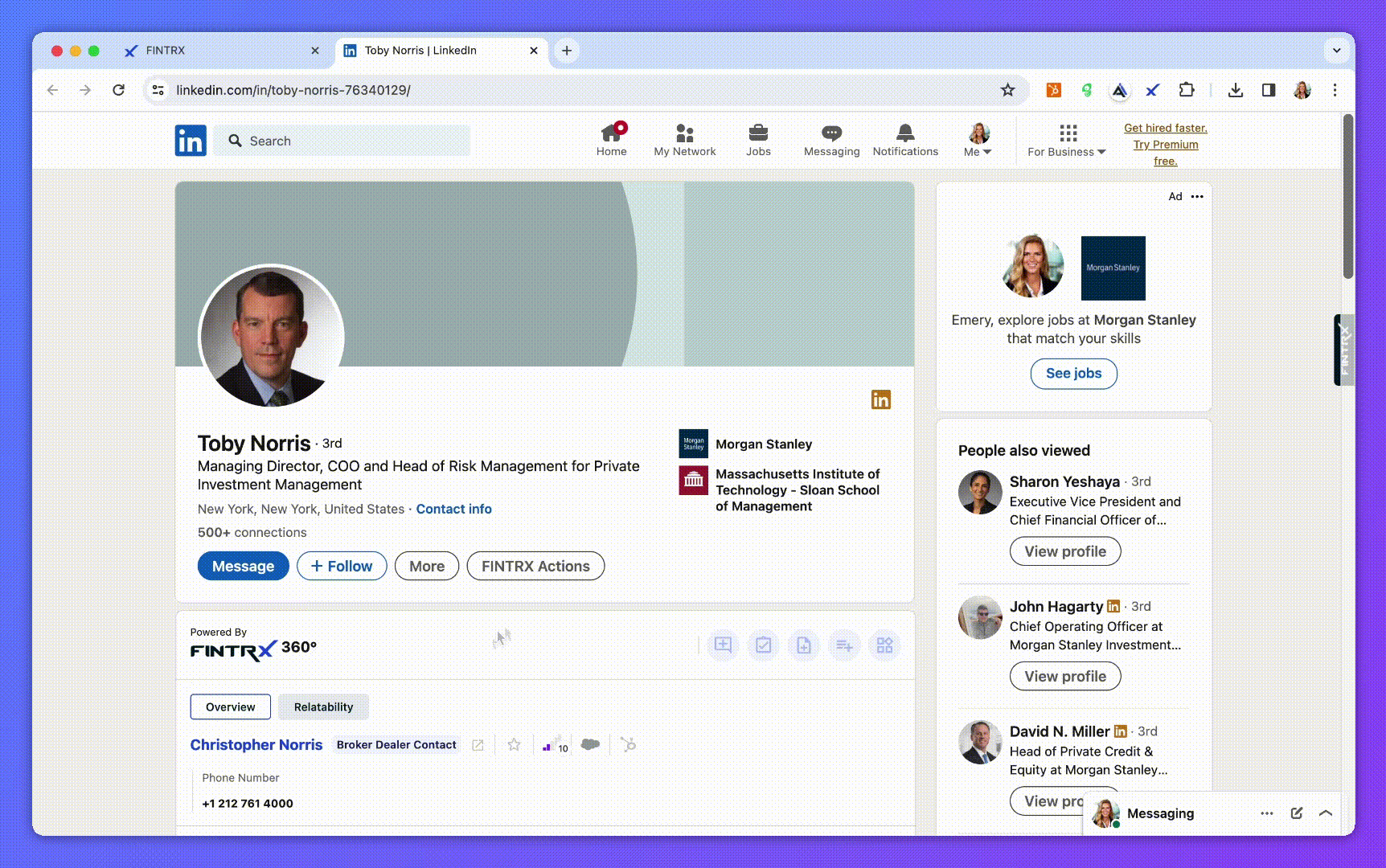Click the phone number +1 212 761 4000
The height and width of the screenshot is (868, 1386).
coord(248,803)
